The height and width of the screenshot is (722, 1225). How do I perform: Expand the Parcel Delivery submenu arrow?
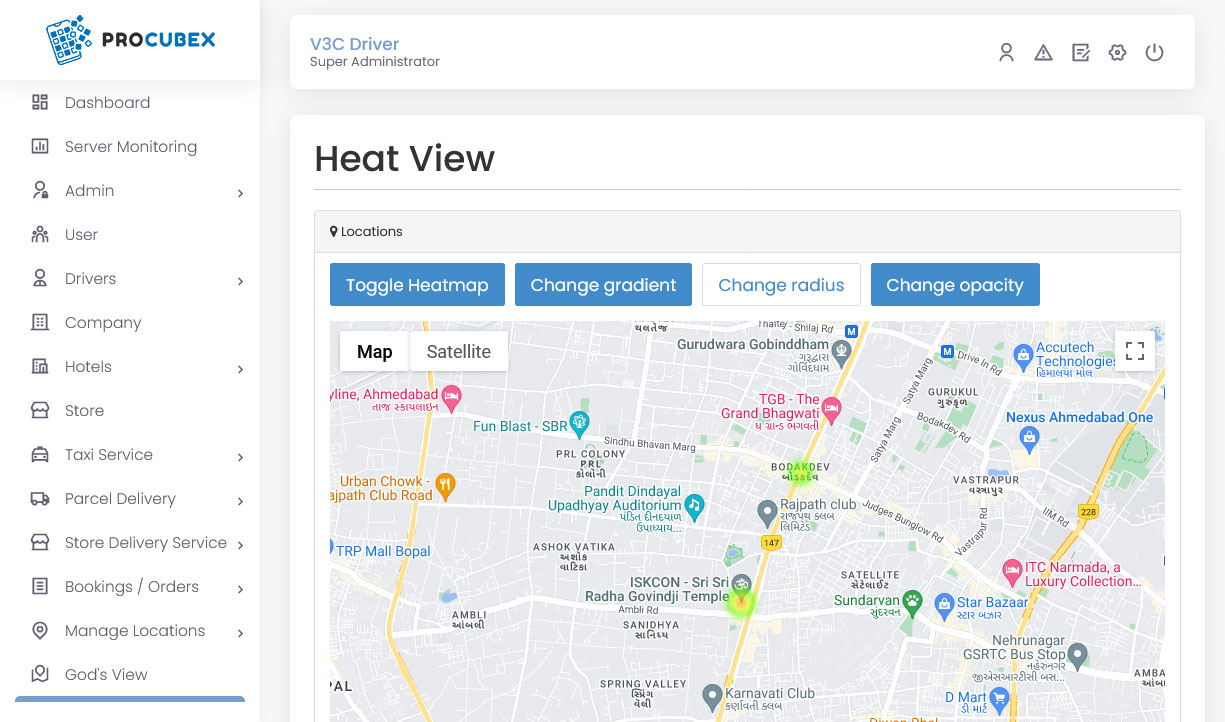240,501
